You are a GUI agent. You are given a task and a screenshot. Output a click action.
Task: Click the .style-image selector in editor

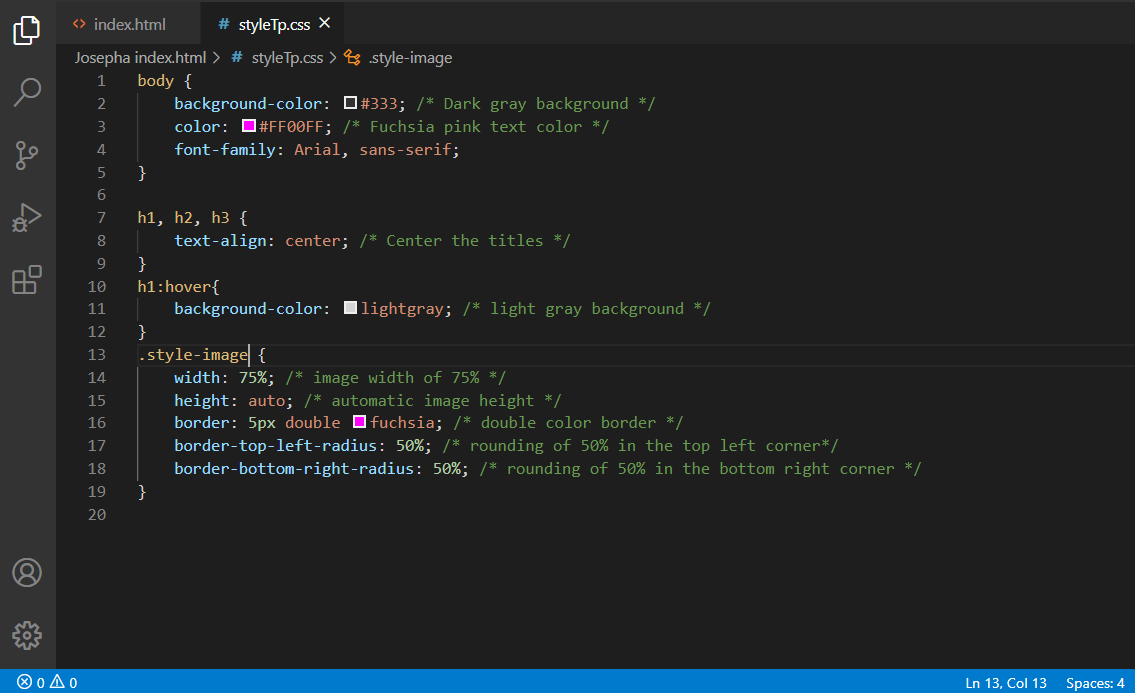click(x=193, y=355)
